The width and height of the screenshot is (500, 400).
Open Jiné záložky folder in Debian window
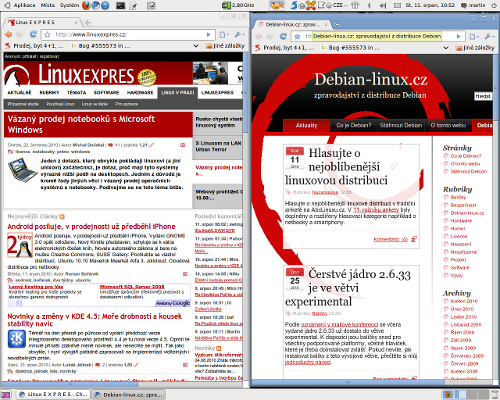(475, 48)
